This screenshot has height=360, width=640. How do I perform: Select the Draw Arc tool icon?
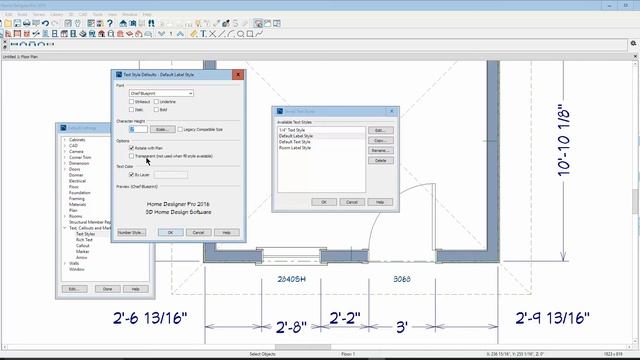231,34
